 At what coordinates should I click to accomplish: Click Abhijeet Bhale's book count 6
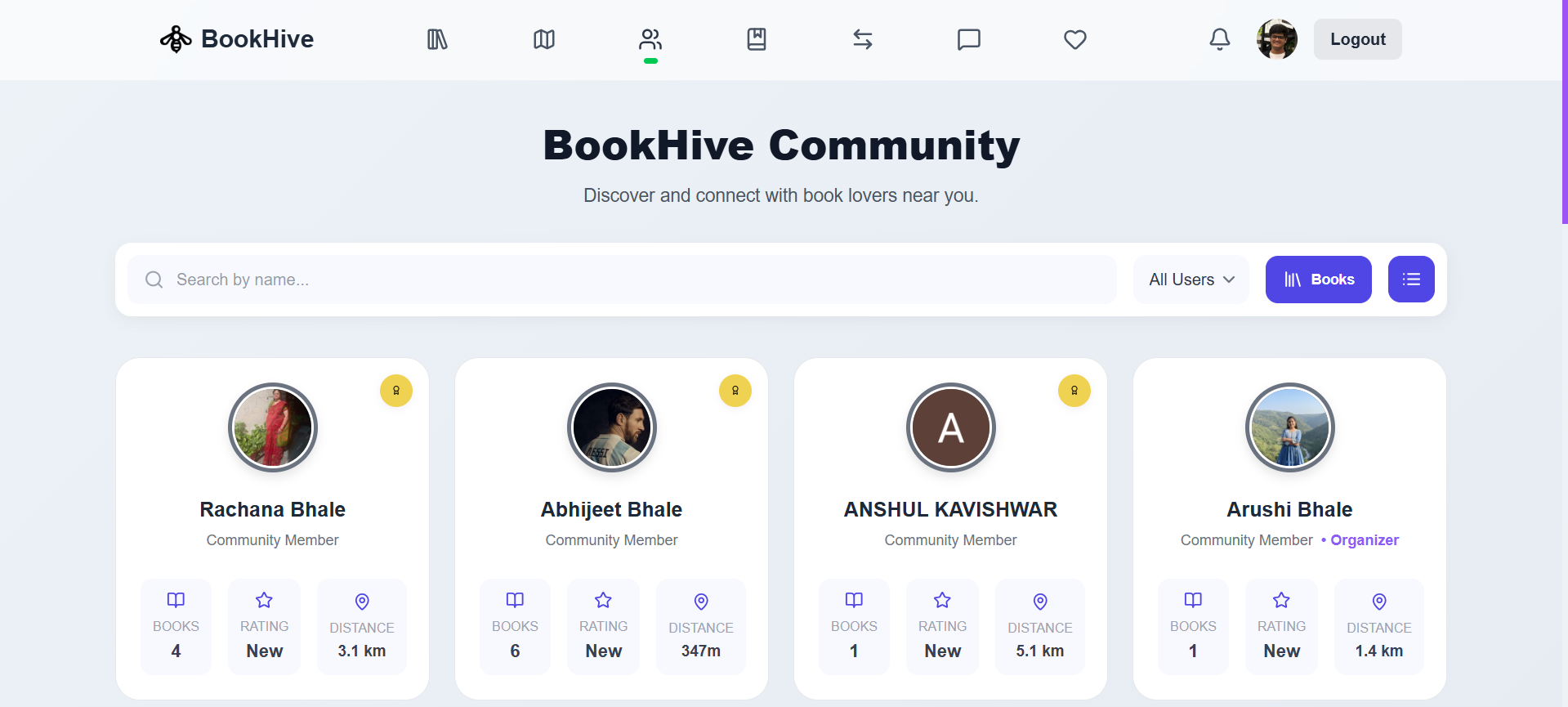click(515, 651)
